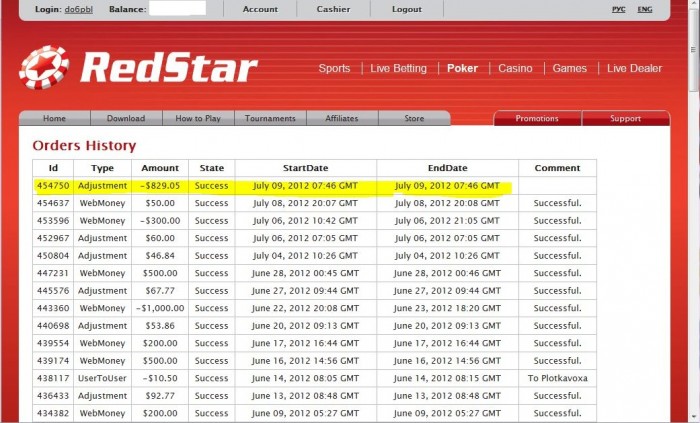
Task: Click the $53.86 amount cell
Action: (x=160, y=326)
